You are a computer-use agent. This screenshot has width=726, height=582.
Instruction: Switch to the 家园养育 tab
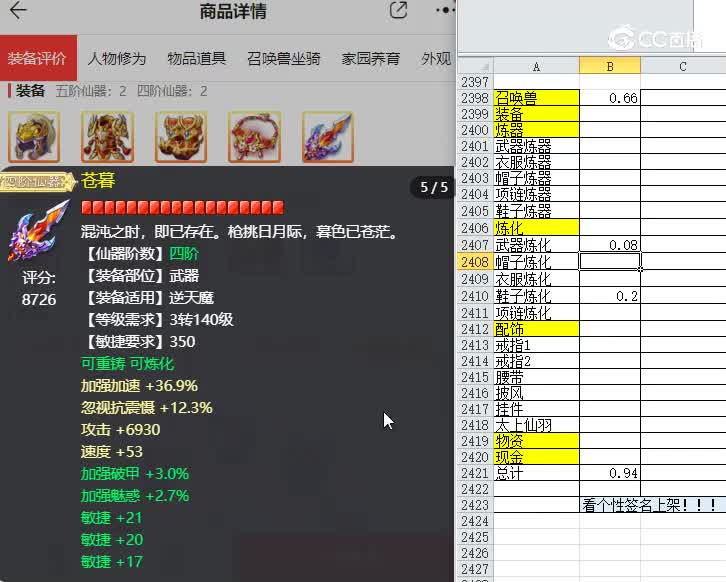pyautogui.click(x=370, y=58)
